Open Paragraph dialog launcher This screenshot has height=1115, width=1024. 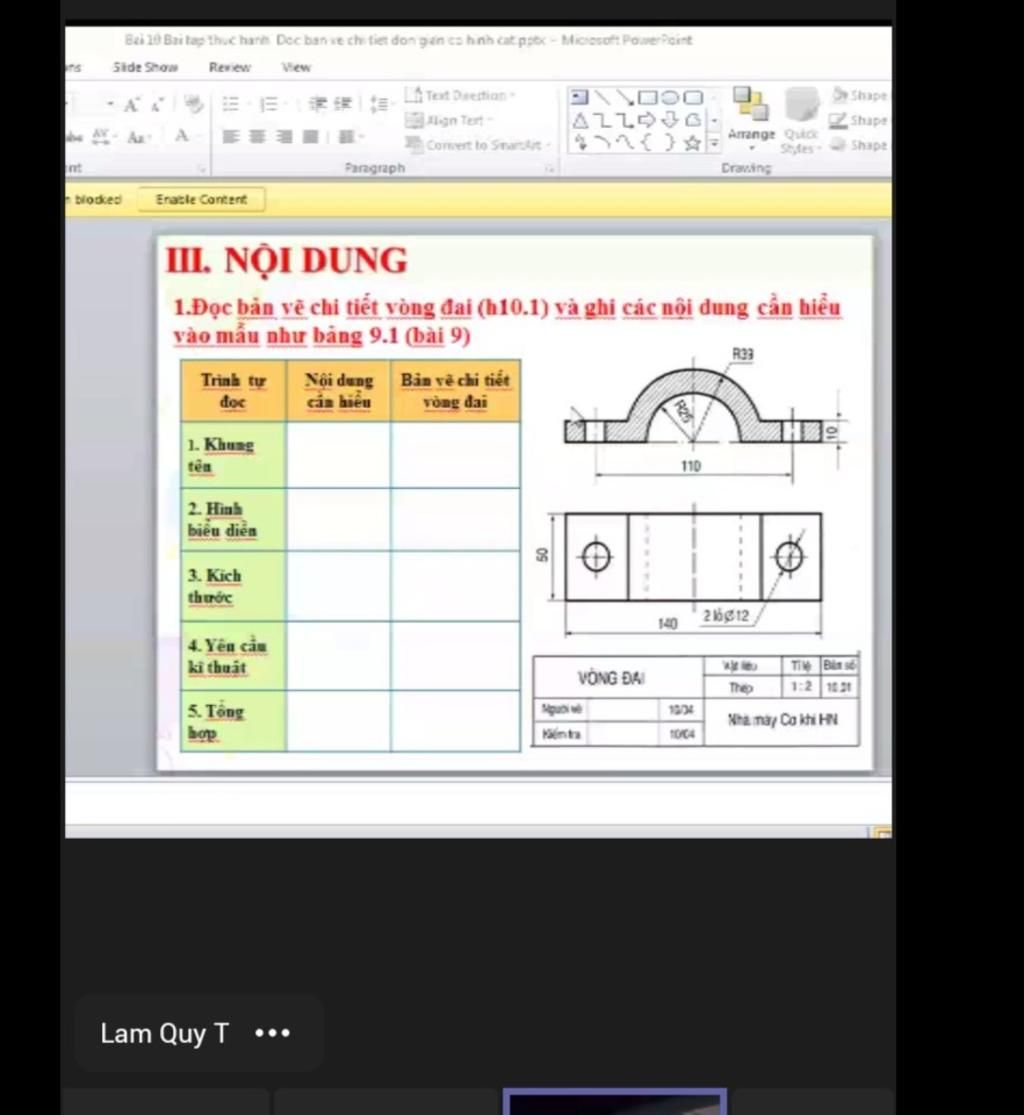pos(550,169)
